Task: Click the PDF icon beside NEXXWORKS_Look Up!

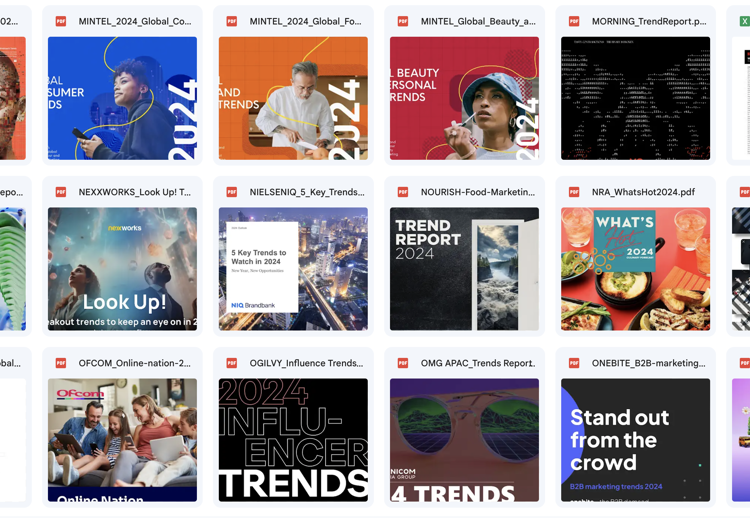Action: point(61,192)
